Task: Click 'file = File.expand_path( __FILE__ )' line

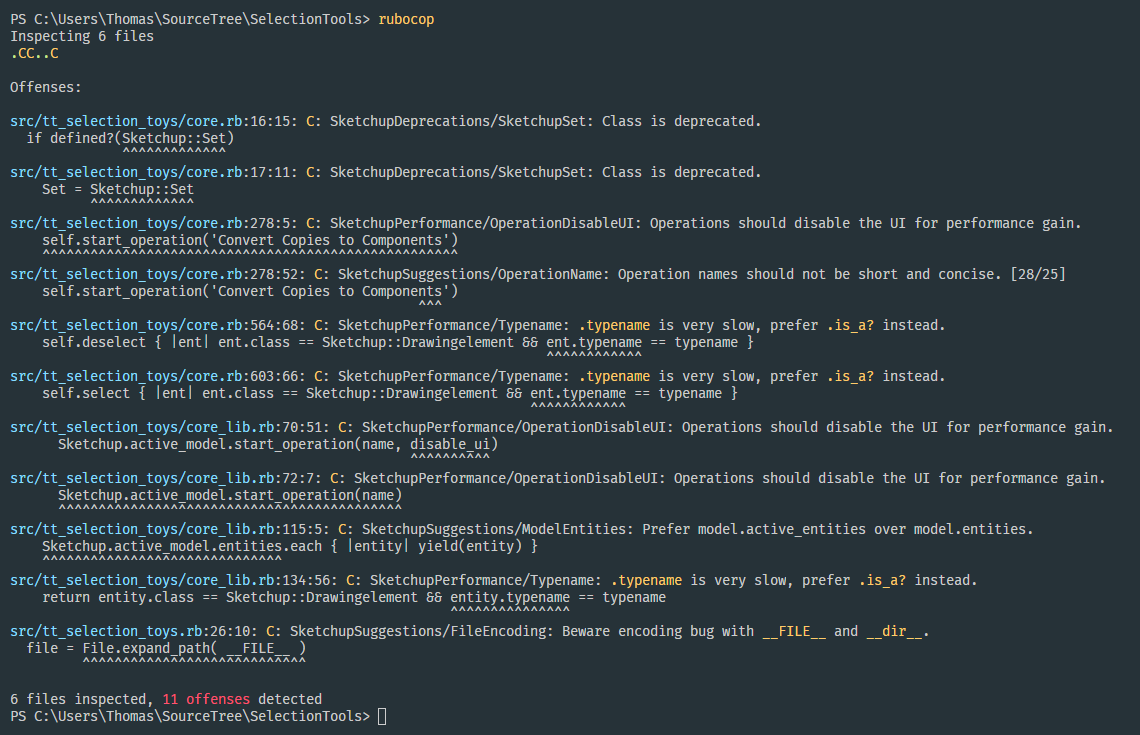Action: pos(166,648)
